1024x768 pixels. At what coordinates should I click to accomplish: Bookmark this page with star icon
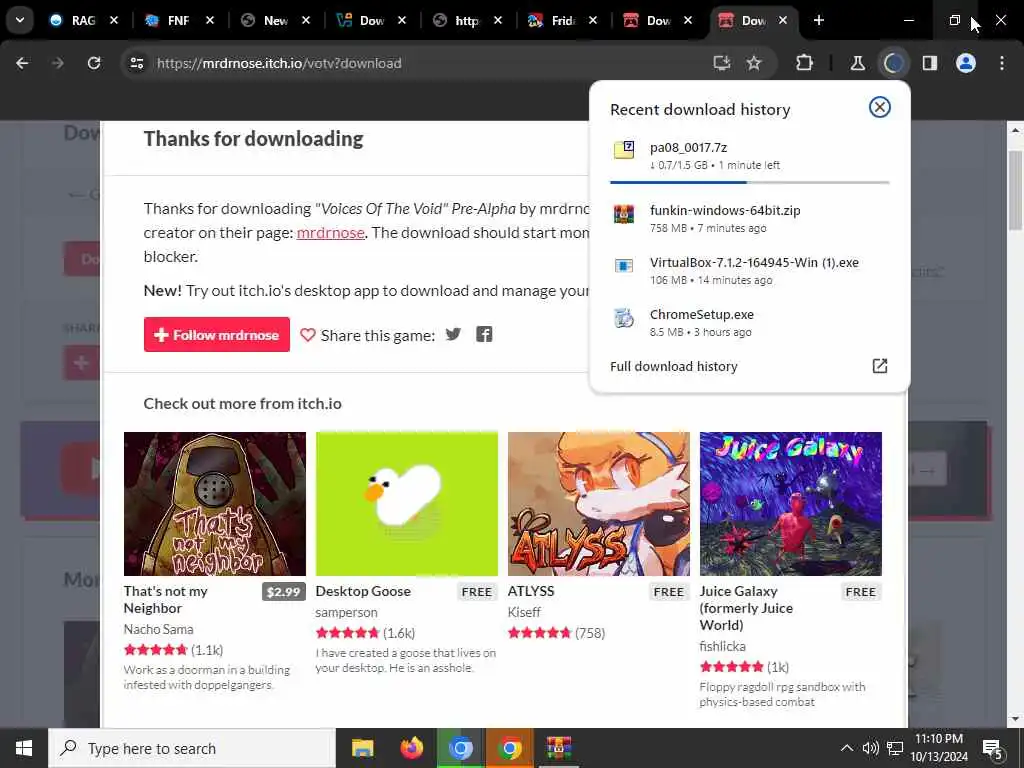[x=754, y=63]
